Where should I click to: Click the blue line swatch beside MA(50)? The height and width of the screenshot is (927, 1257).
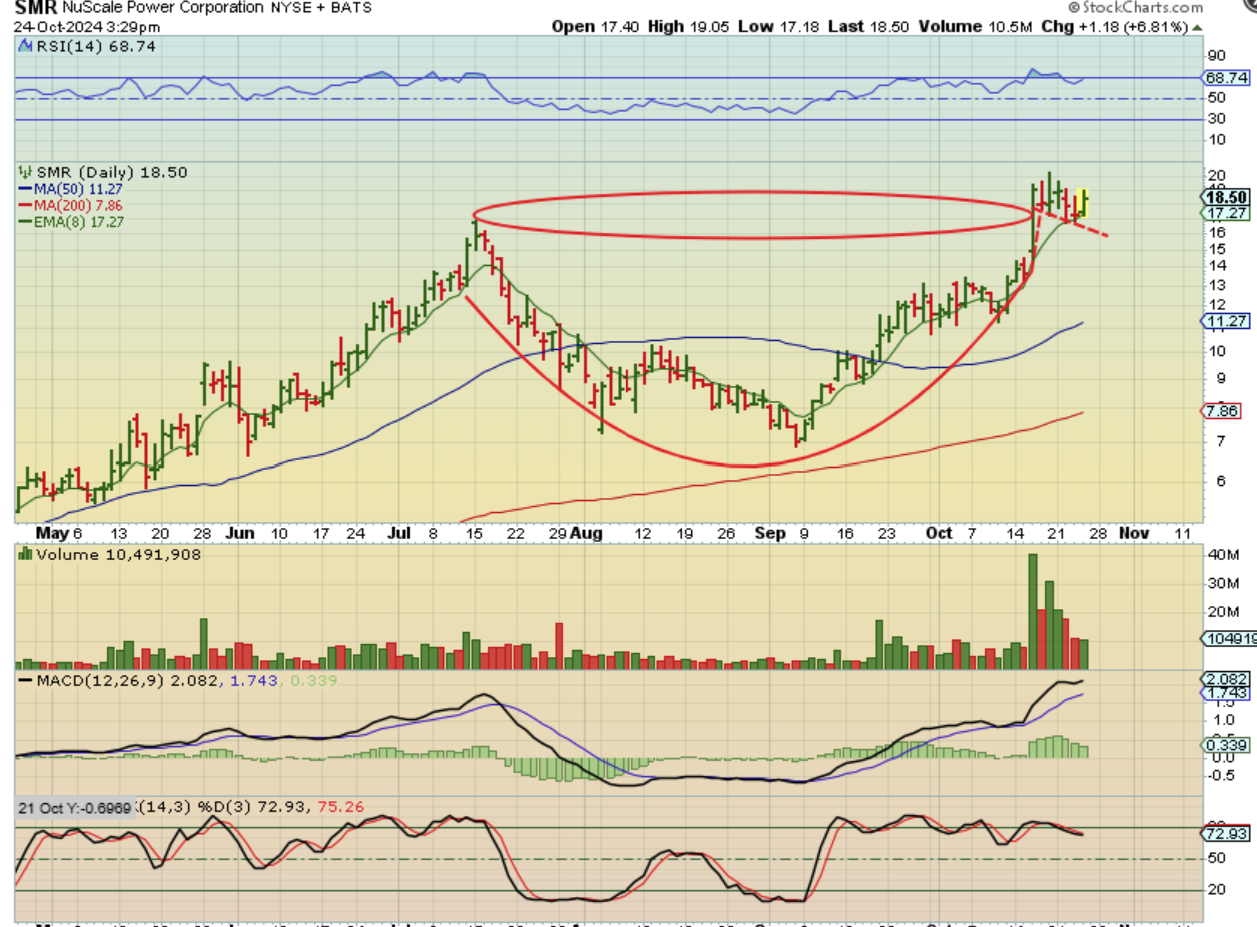pos(25,189)
